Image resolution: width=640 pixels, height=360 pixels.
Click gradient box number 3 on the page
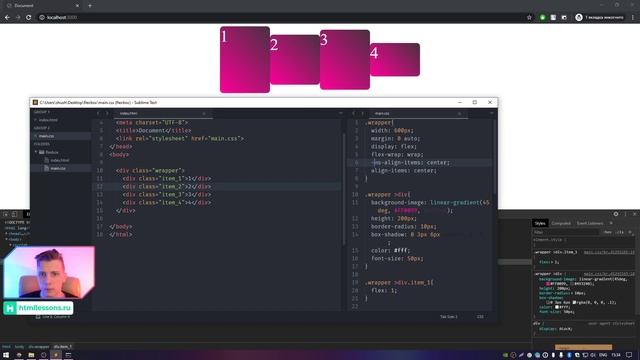(x=345, y=60)
